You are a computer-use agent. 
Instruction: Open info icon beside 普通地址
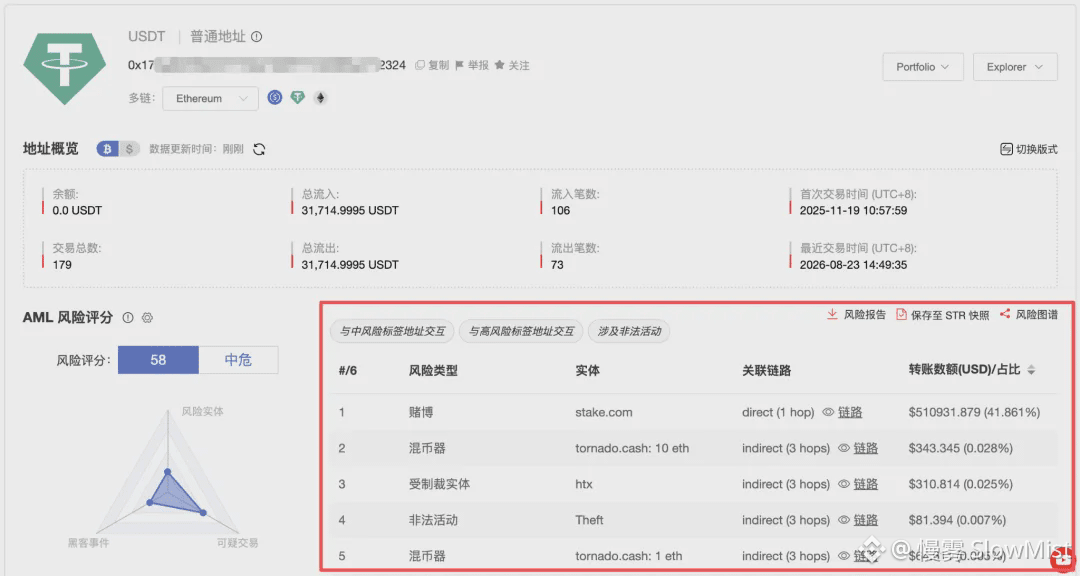(x=257, y=37)
